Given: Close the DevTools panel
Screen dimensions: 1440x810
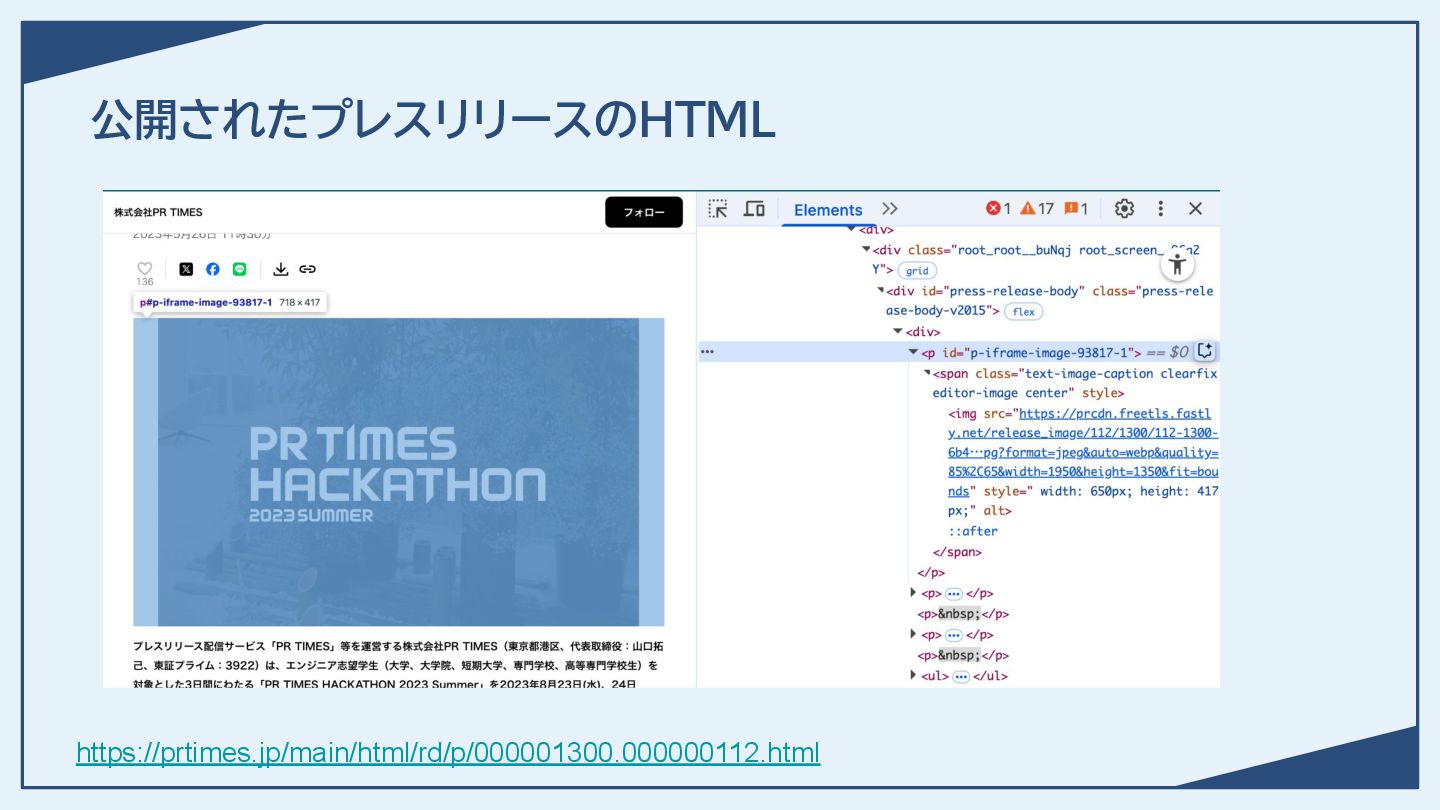Looking at the screenshot, I should (1196, 209).
